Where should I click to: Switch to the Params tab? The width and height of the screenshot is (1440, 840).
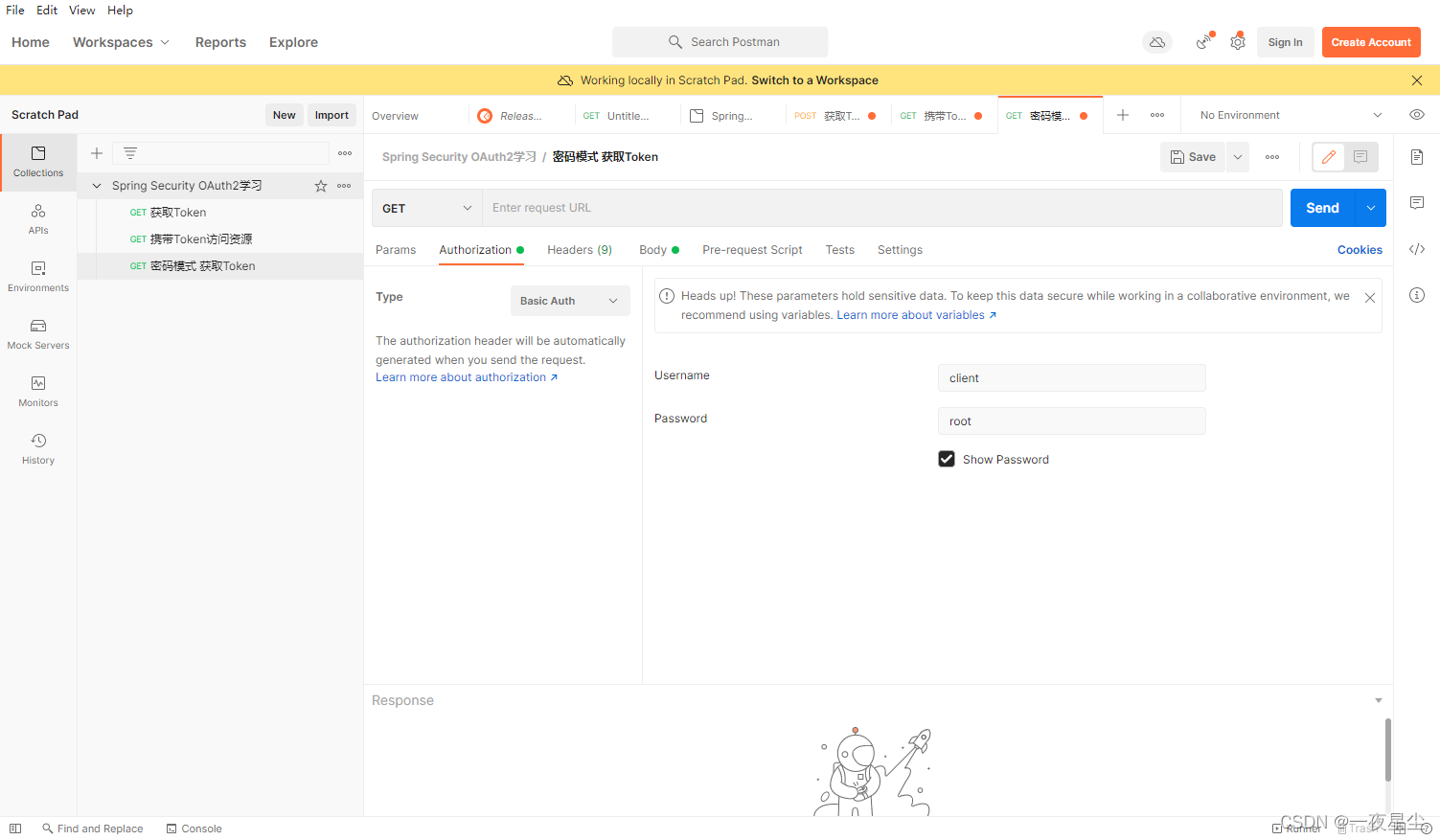pyautogui.click(x=396, y=250)
